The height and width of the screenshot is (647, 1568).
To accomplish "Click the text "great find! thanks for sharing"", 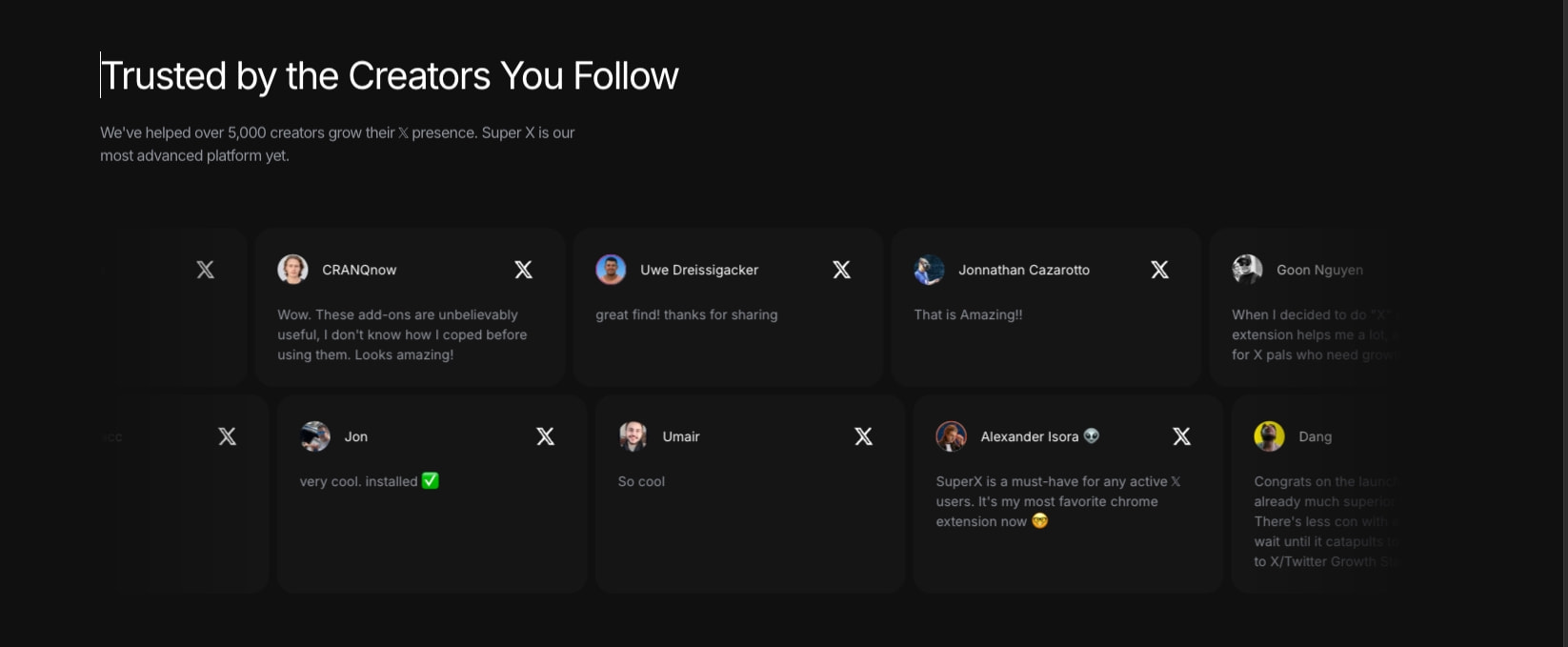I will point(687,315).
